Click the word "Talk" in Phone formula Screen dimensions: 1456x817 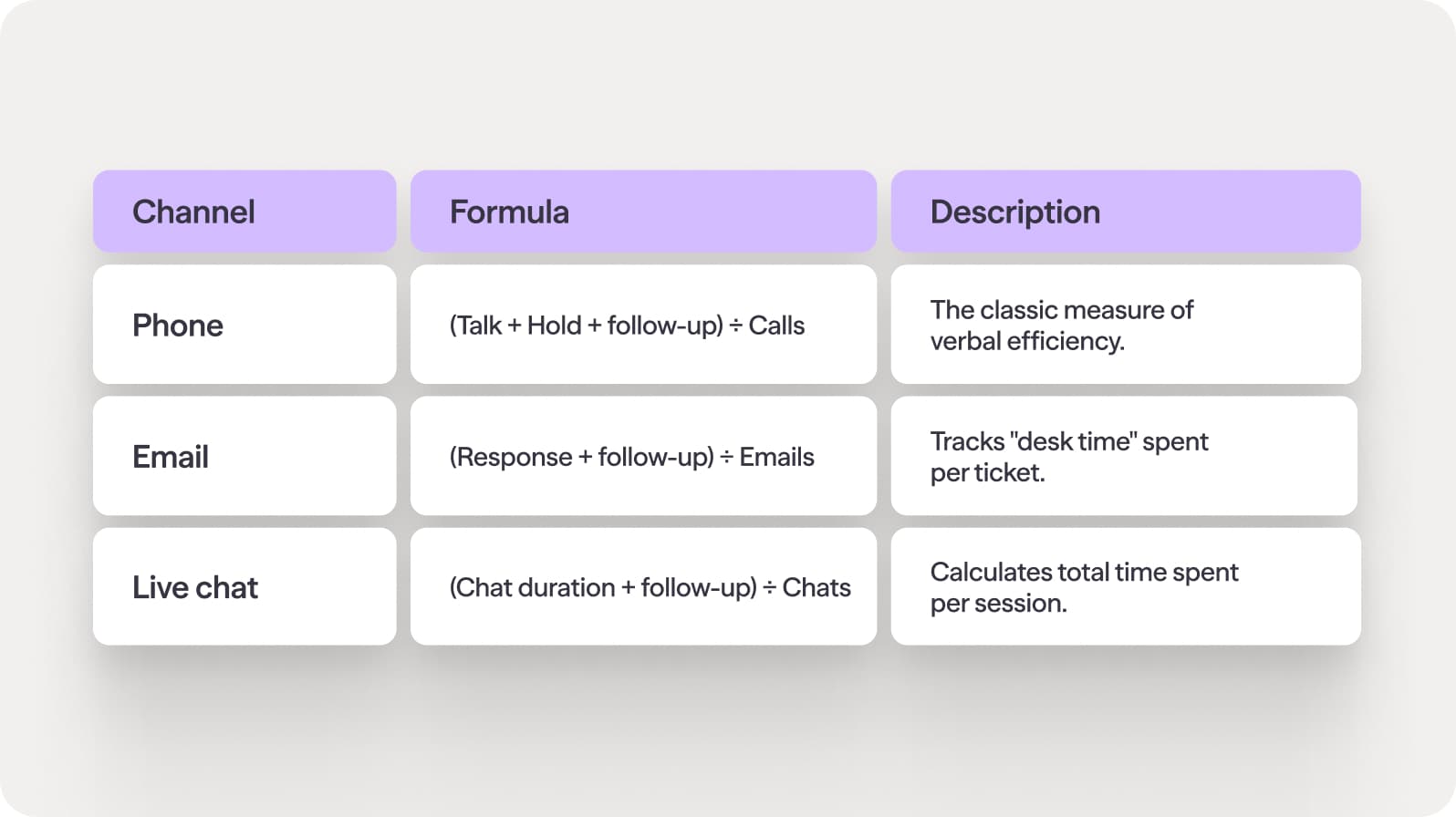pos(478,326)
